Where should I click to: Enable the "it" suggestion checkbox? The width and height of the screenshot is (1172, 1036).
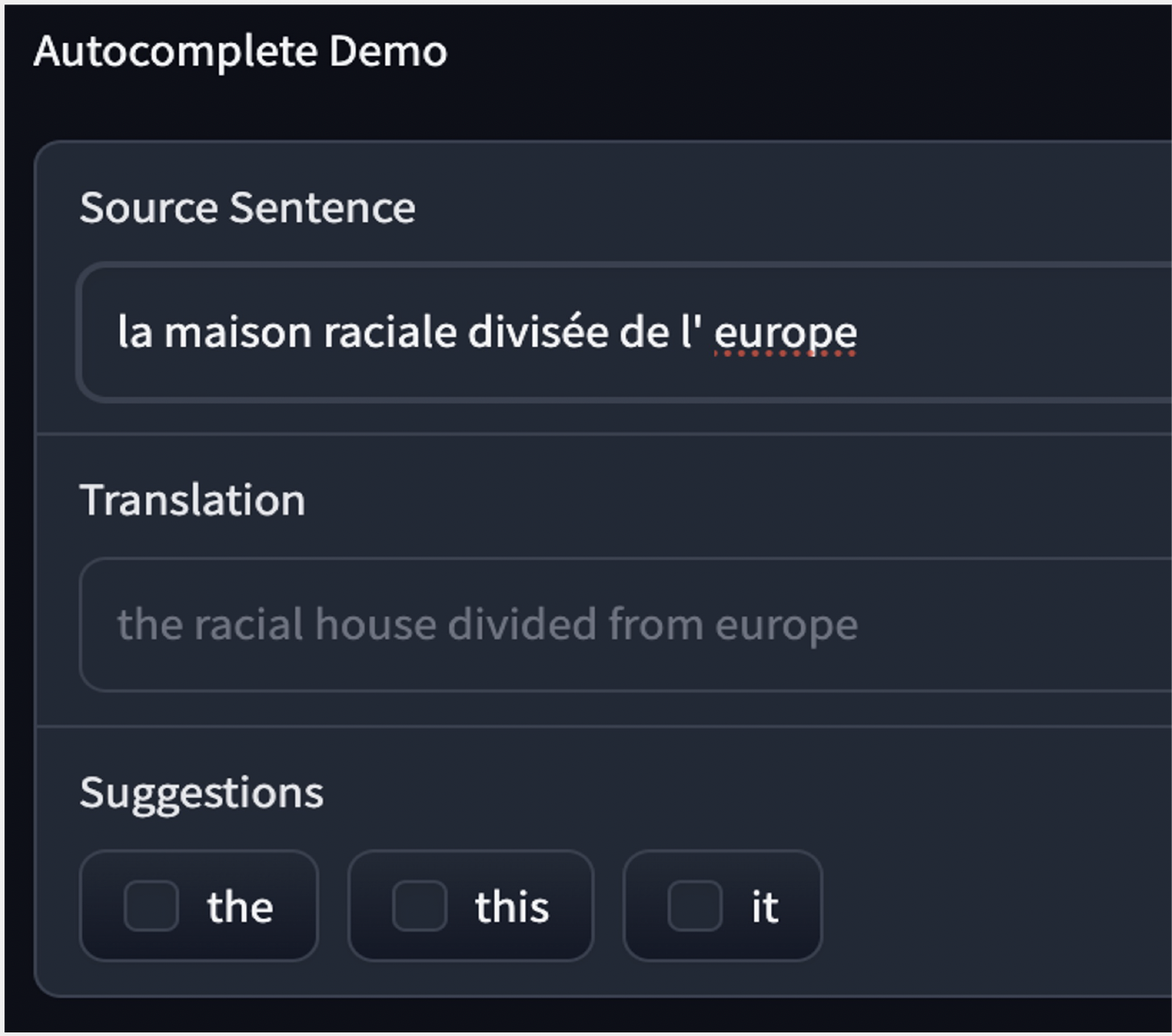click(695, 906)
